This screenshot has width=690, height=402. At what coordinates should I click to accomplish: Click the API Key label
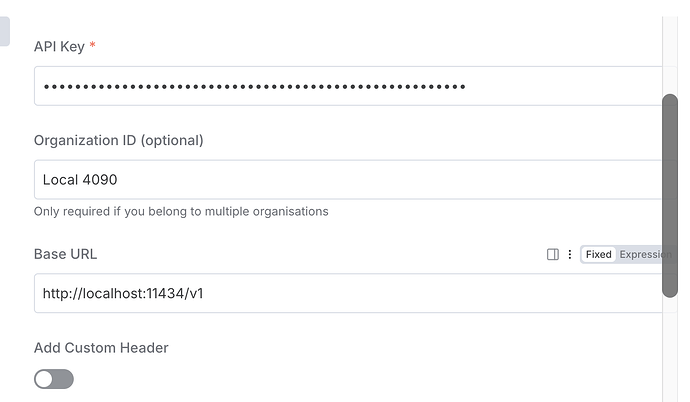pos(59,46)
